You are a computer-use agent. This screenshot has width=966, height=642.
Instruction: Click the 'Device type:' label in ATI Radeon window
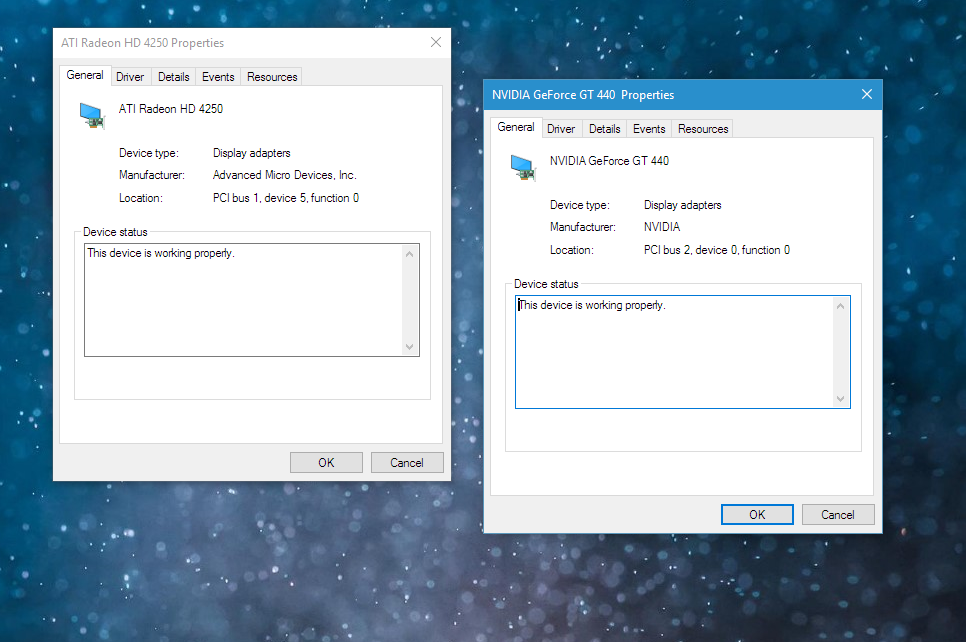coord(149,153)
